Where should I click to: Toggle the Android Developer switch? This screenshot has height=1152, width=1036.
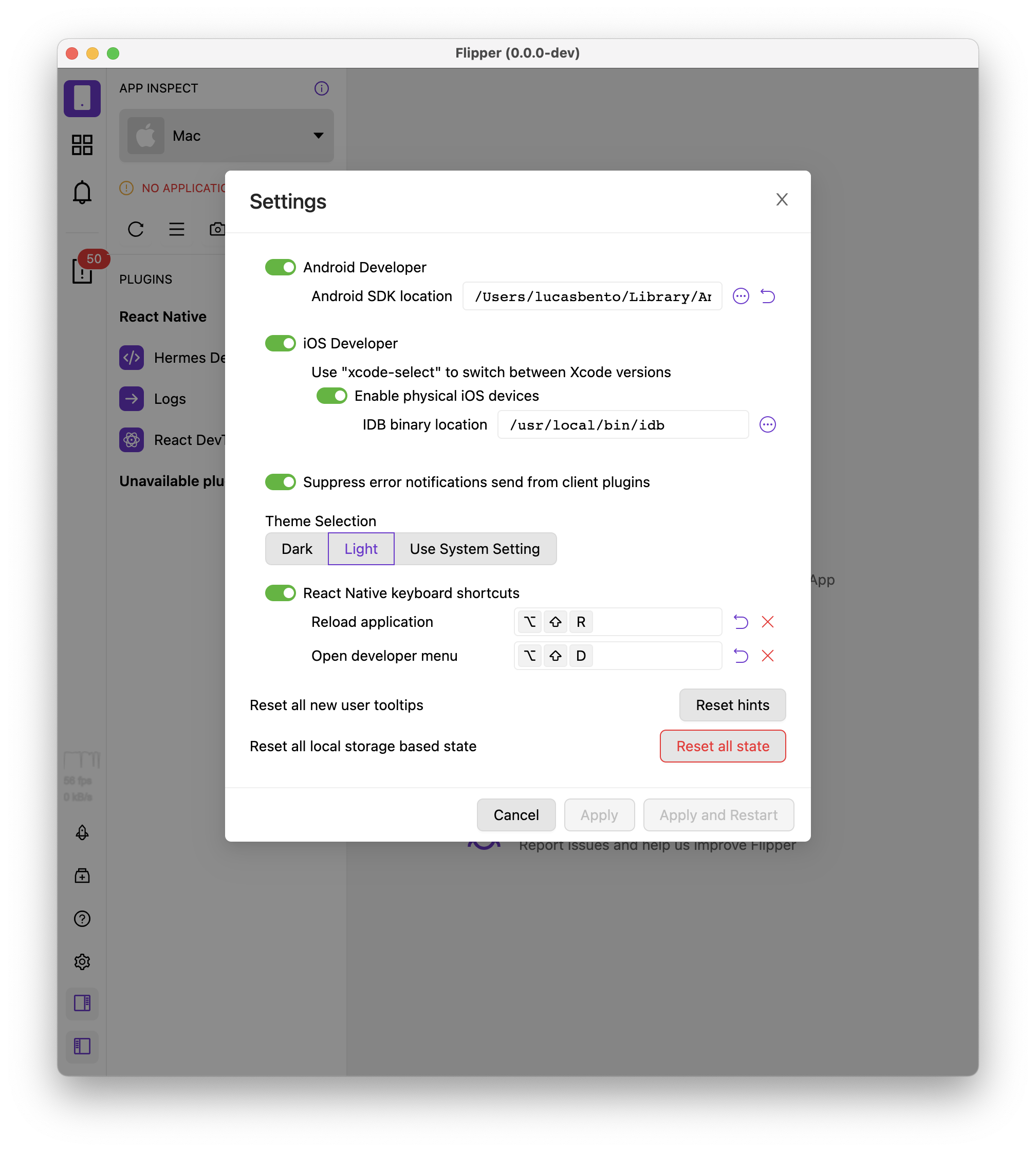pyautogui.click(x=281, y=267)
